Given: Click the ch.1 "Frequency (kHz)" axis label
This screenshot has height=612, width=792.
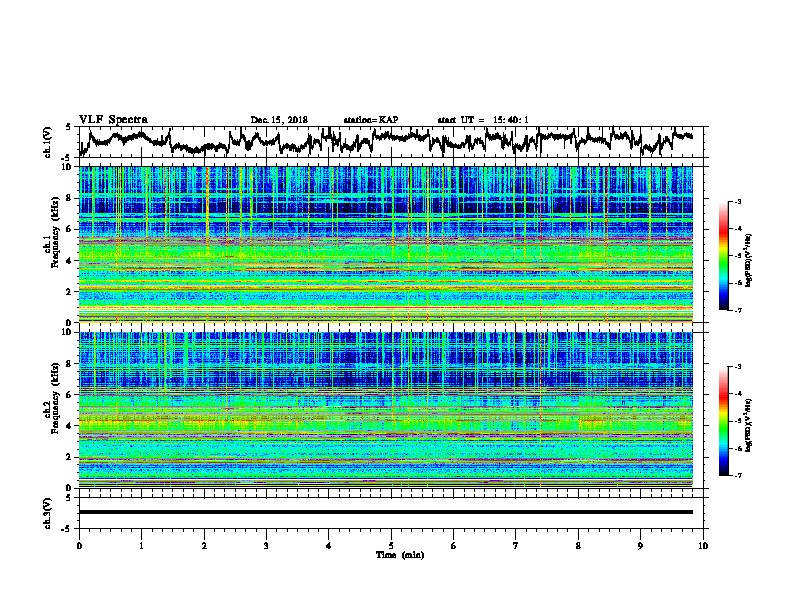Looking at the screenshot, I should click(x=55, y=232).
